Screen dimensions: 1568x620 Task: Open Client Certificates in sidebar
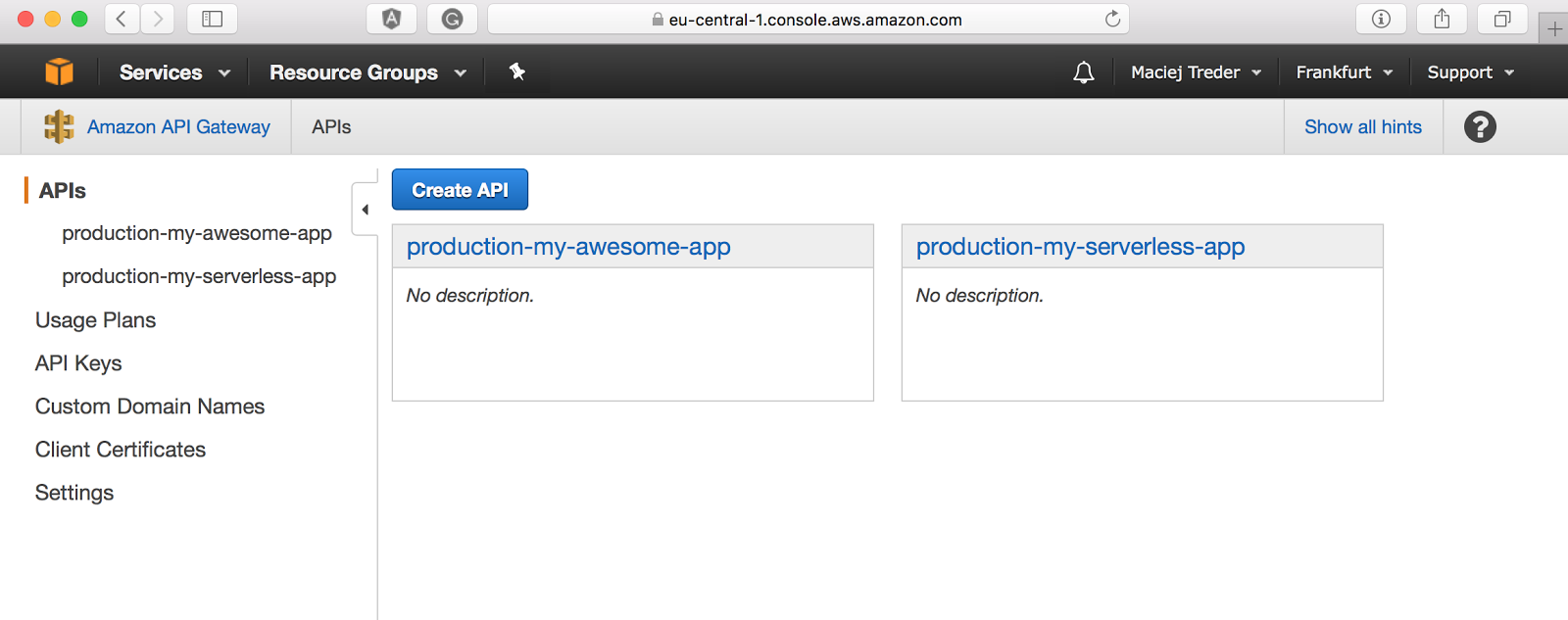click(x=121, y=450)
